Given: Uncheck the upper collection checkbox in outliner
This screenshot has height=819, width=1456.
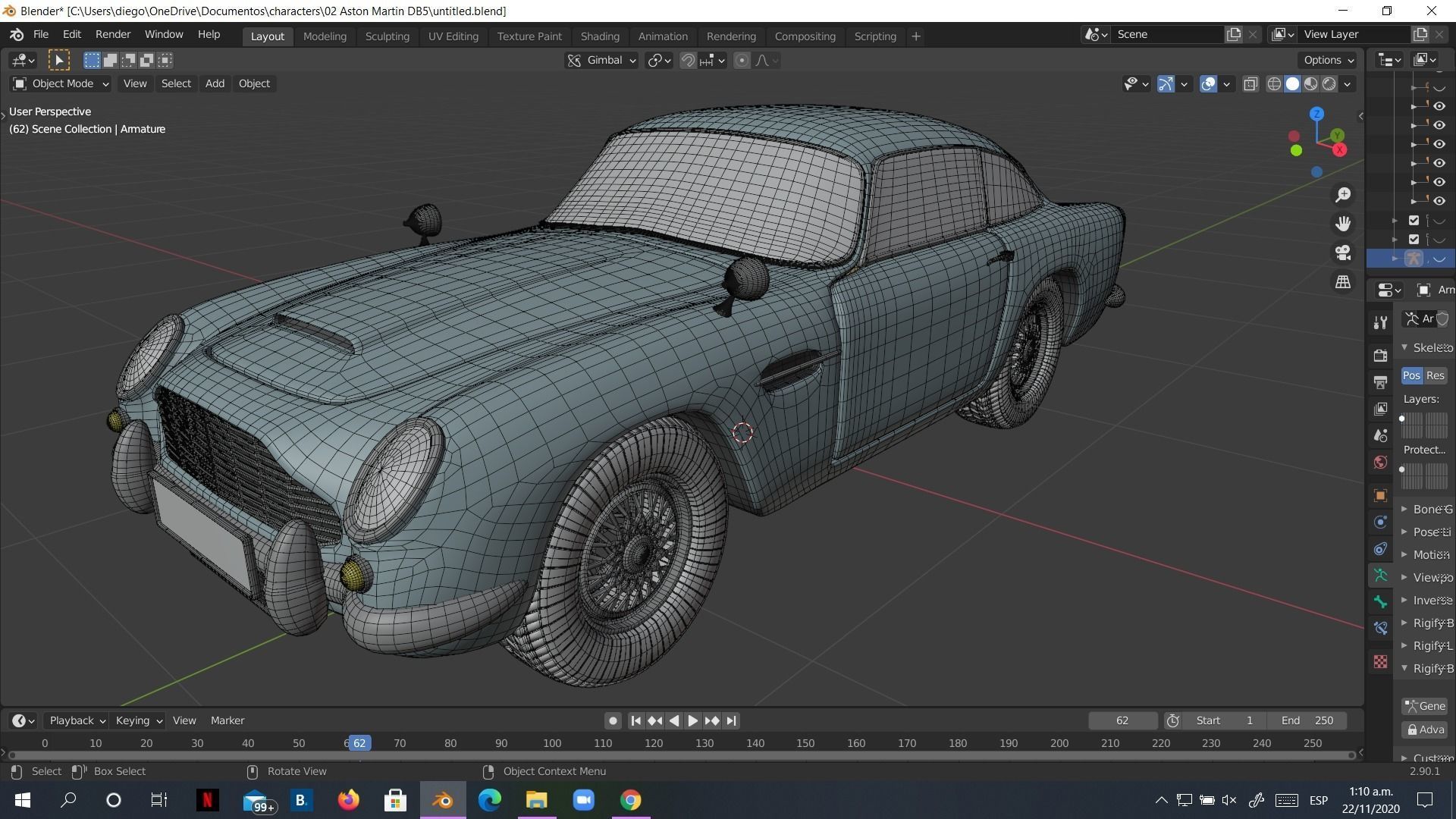Looking at the screenshot, I should 1414,221.
